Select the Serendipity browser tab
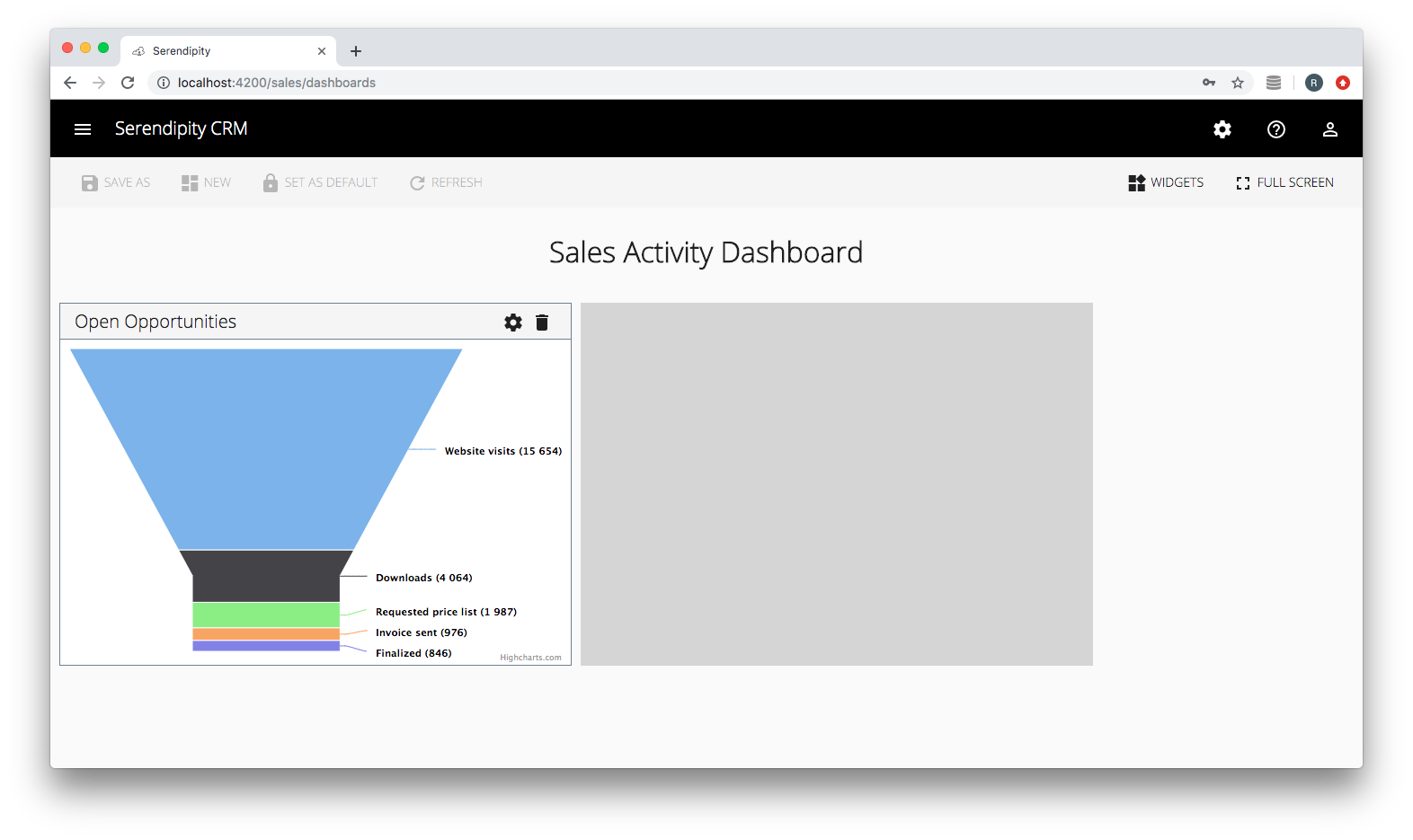Screen dimensions: 1413x840 (228, 51)
